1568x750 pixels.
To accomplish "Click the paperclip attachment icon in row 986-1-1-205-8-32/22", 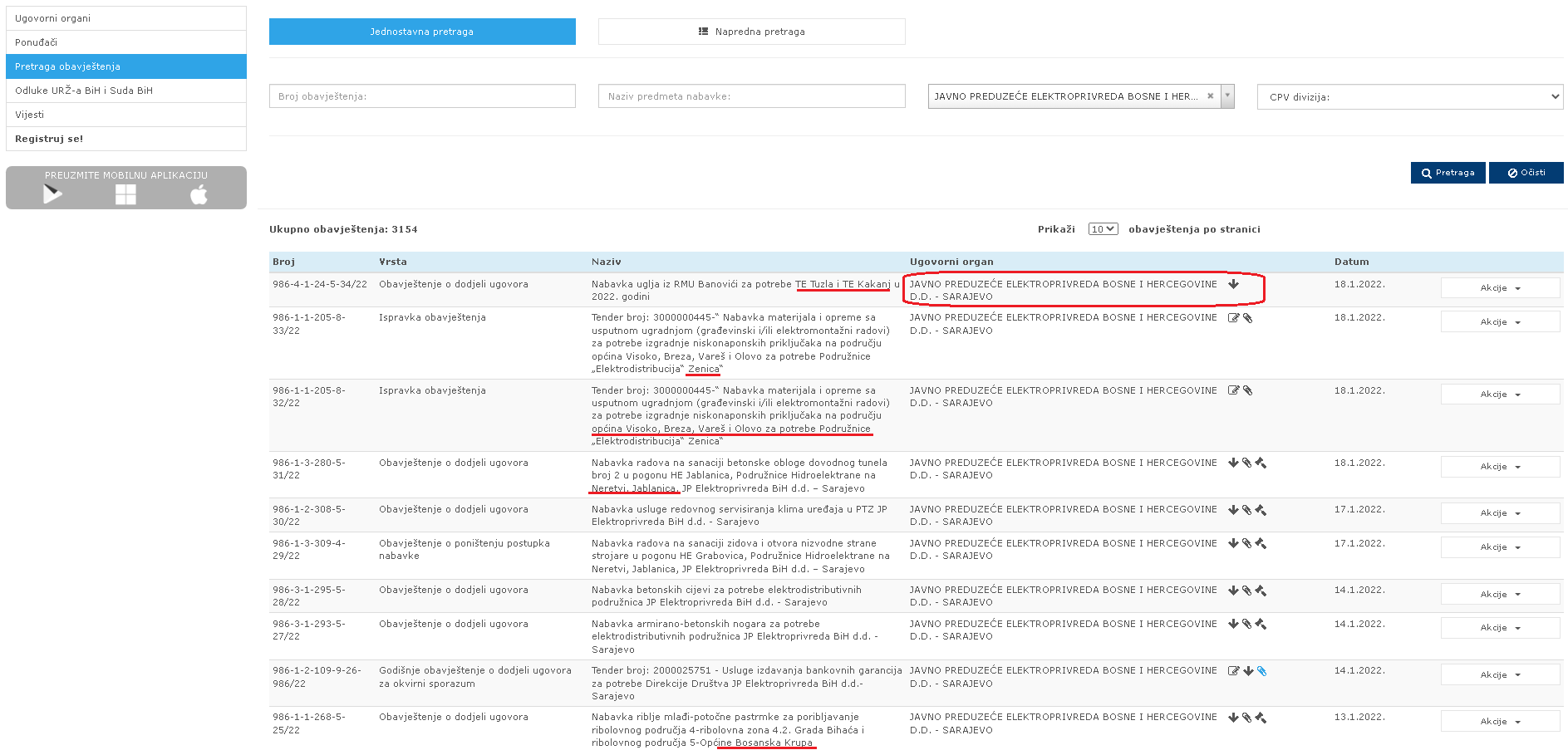I will [x=1248, y=390].
